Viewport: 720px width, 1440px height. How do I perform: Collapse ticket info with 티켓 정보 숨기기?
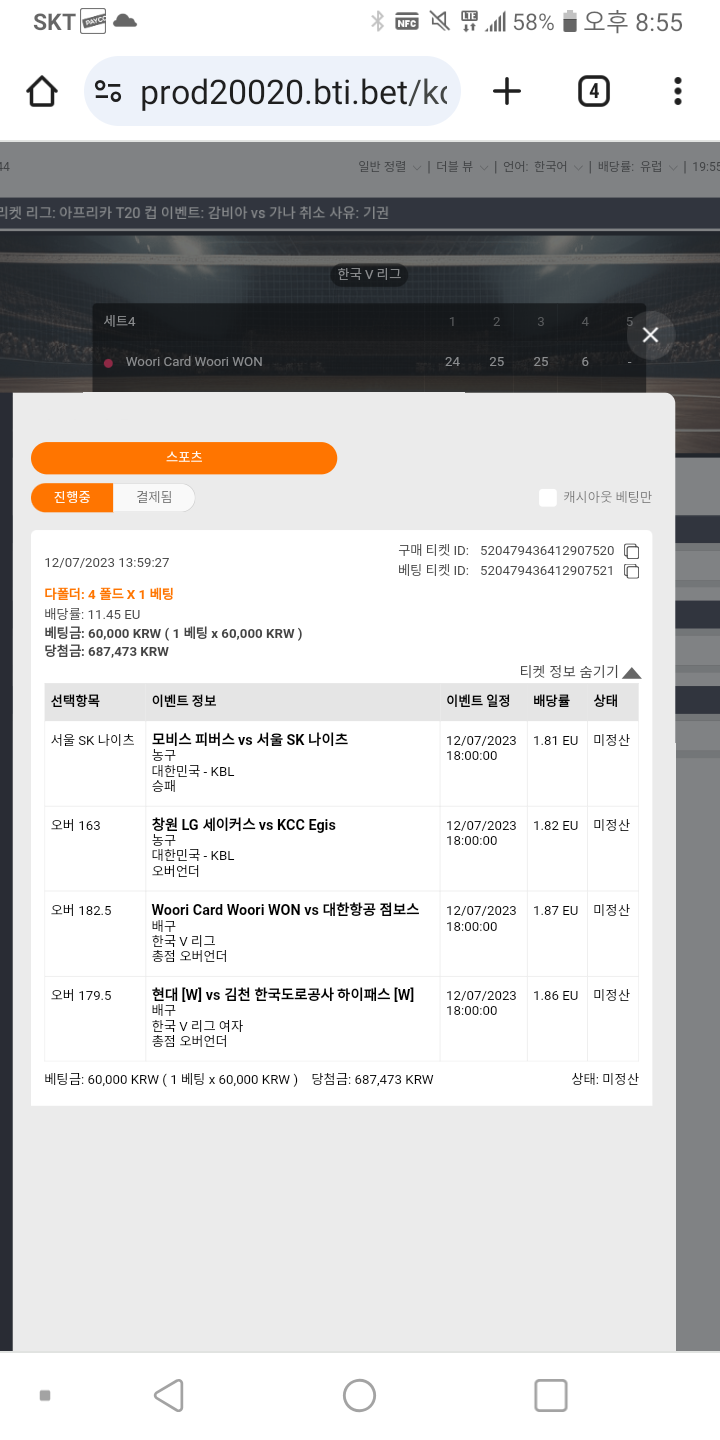[x=580, y=672]
